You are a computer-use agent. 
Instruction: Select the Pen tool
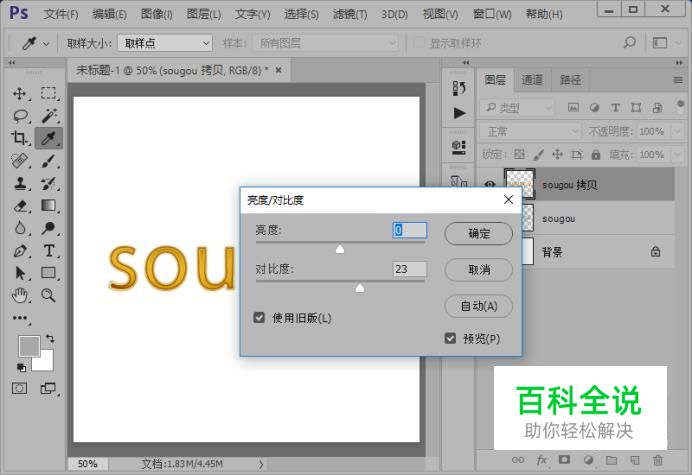20,251
